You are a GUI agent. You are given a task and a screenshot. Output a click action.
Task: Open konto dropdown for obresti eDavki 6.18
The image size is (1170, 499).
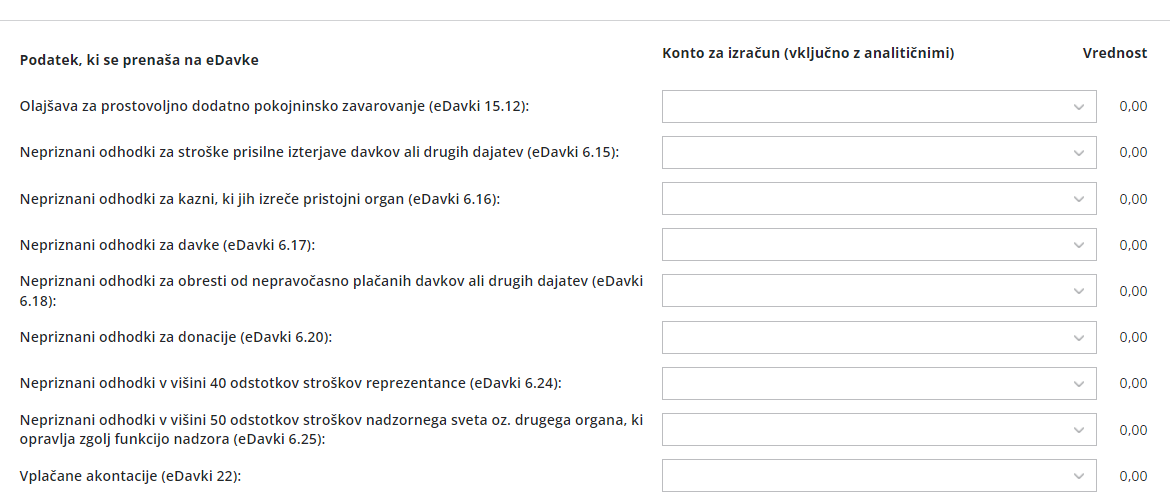click(x=879, y=291)
